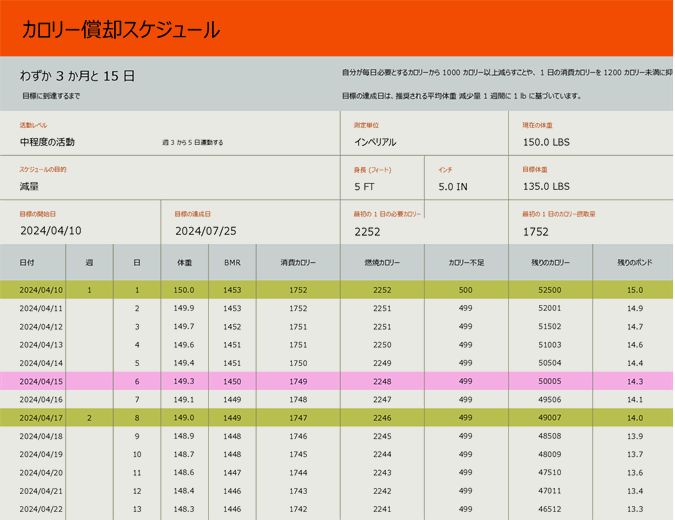Select the BMR column header
This screenshot has width=675, height=520.
pyautogui.click(x=232, y=262)
